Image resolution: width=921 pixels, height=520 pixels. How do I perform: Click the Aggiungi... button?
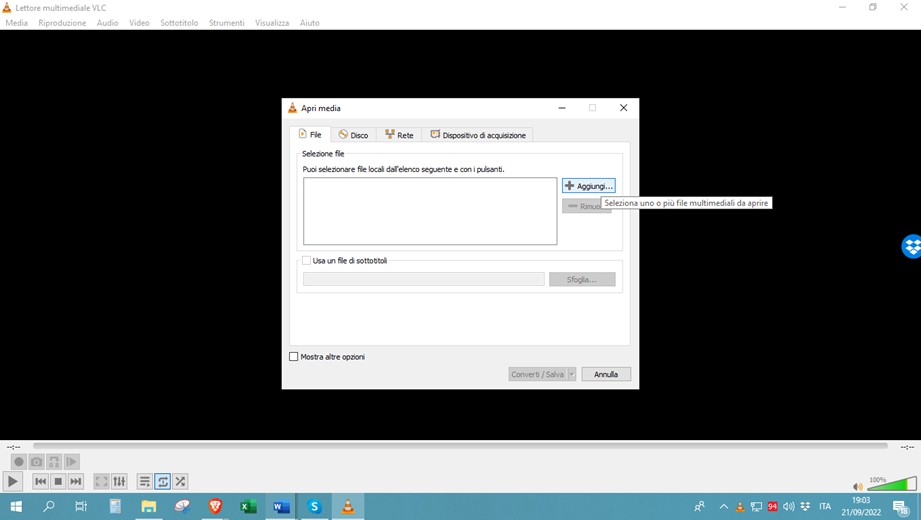tap(588, 186)
